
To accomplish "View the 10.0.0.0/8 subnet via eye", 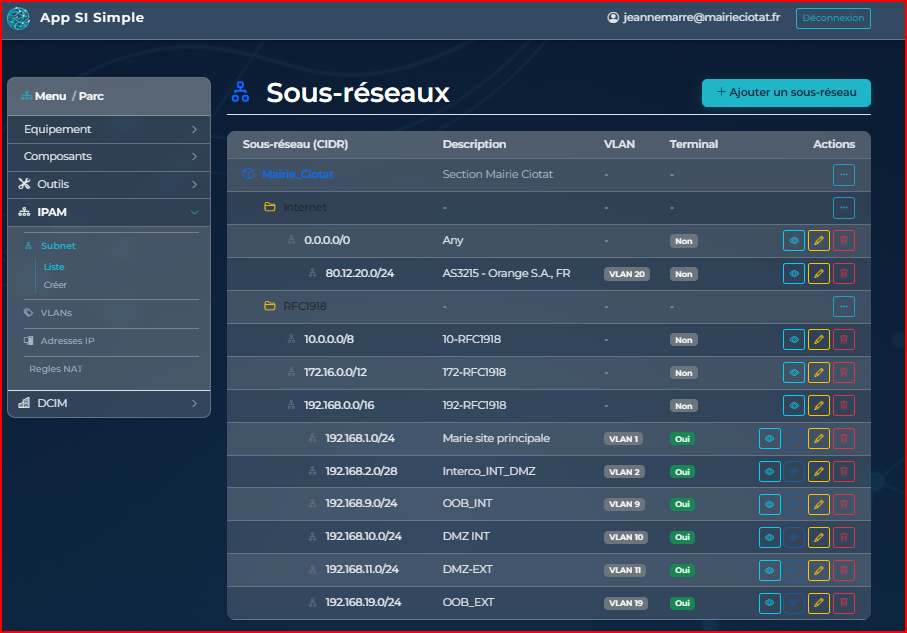I will coord(794,340).
